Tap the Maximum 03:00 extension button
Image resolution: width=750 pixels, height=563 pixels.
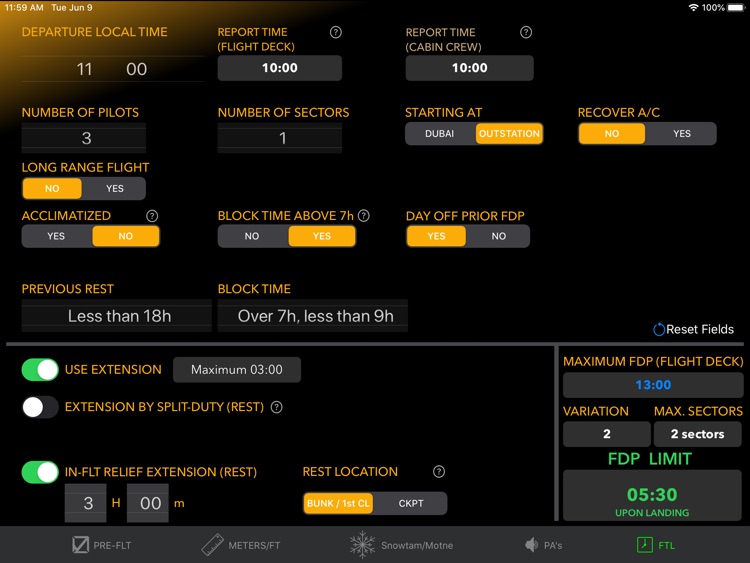pyautogui.click(x=237, y=370)
